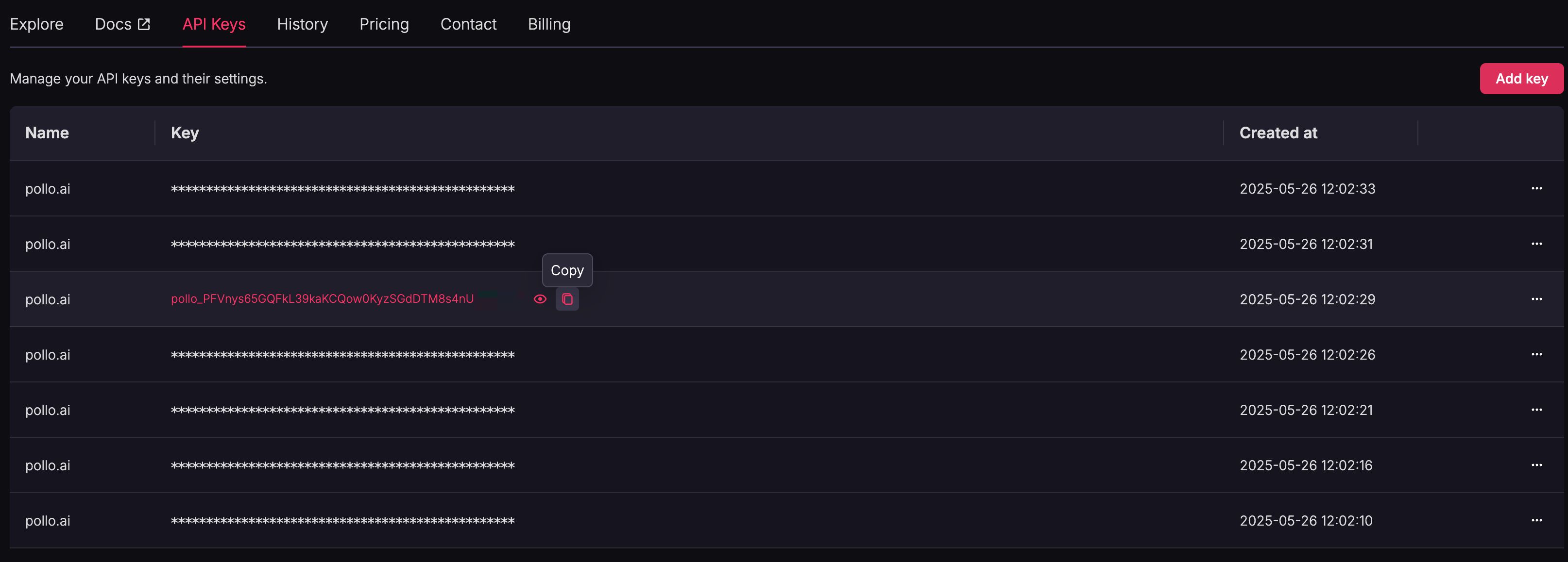Click the revealed pollo_PFVnys API key text
The image size is (1568, 562).
tap(322, 299)
